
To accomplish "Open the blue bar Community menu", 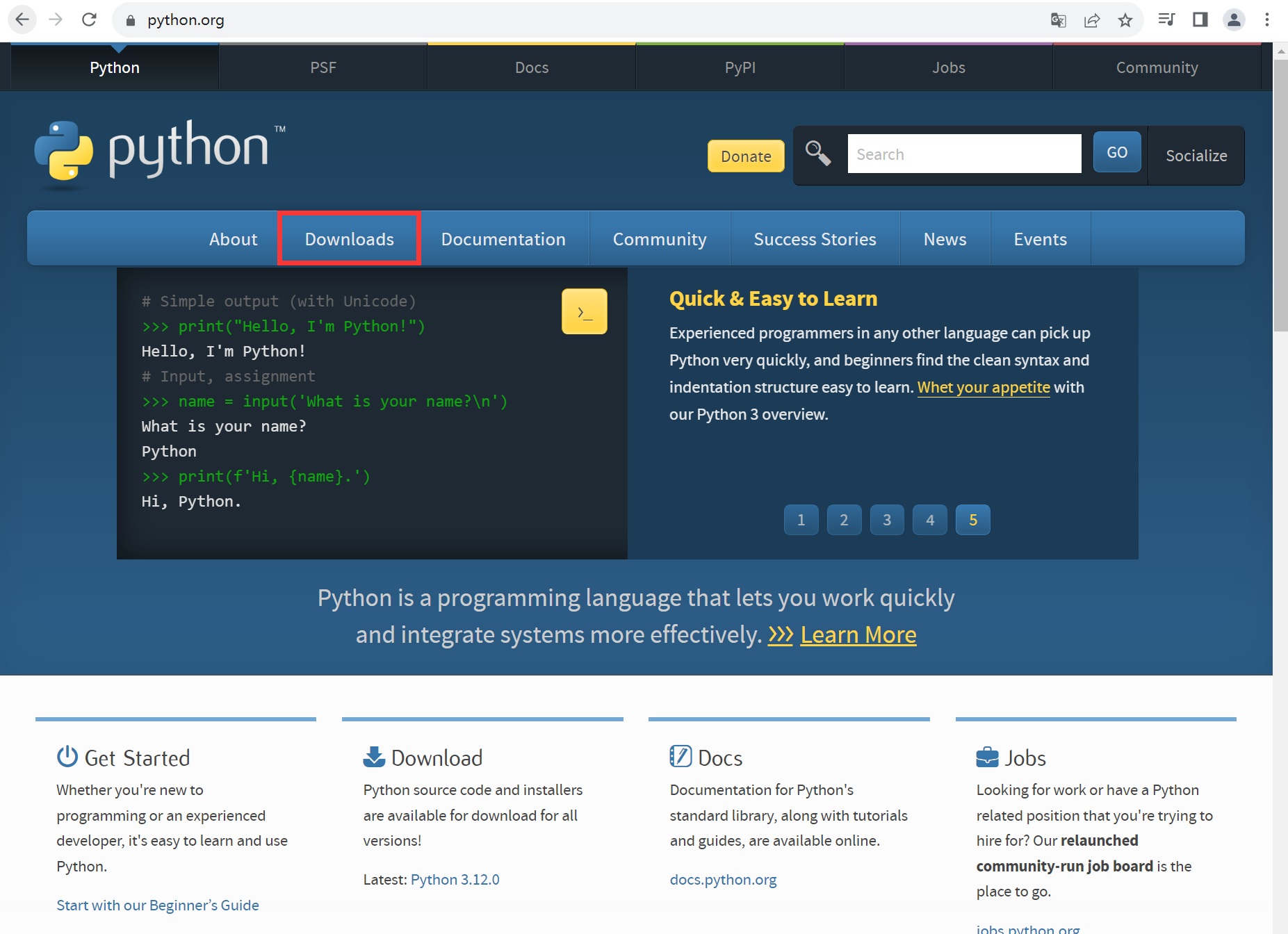I will [660, 239].
